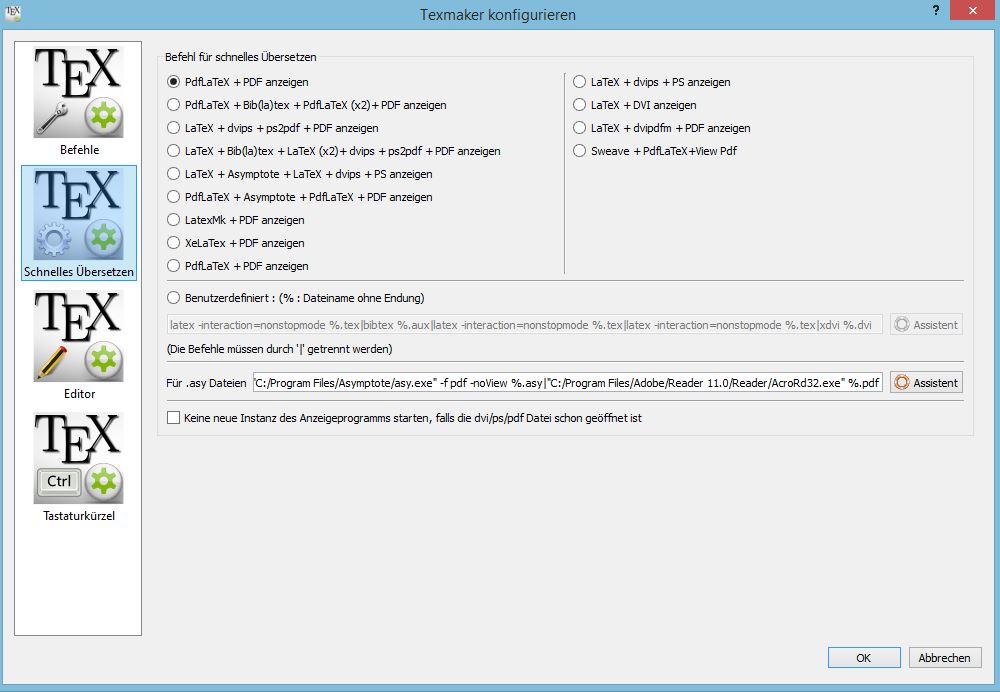The image size is (1000, 692).
Task: Go to the Tastaturkürzel settings page
Action: 78,467
